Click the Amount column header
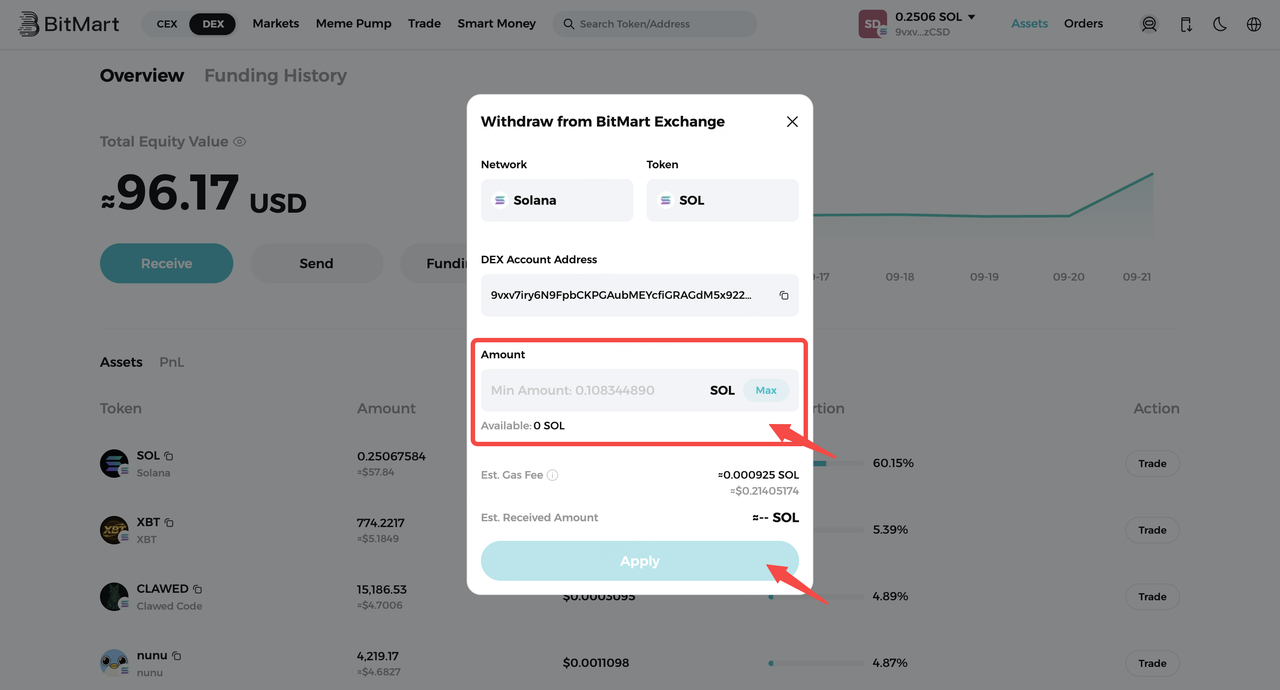 coord(386,408)
